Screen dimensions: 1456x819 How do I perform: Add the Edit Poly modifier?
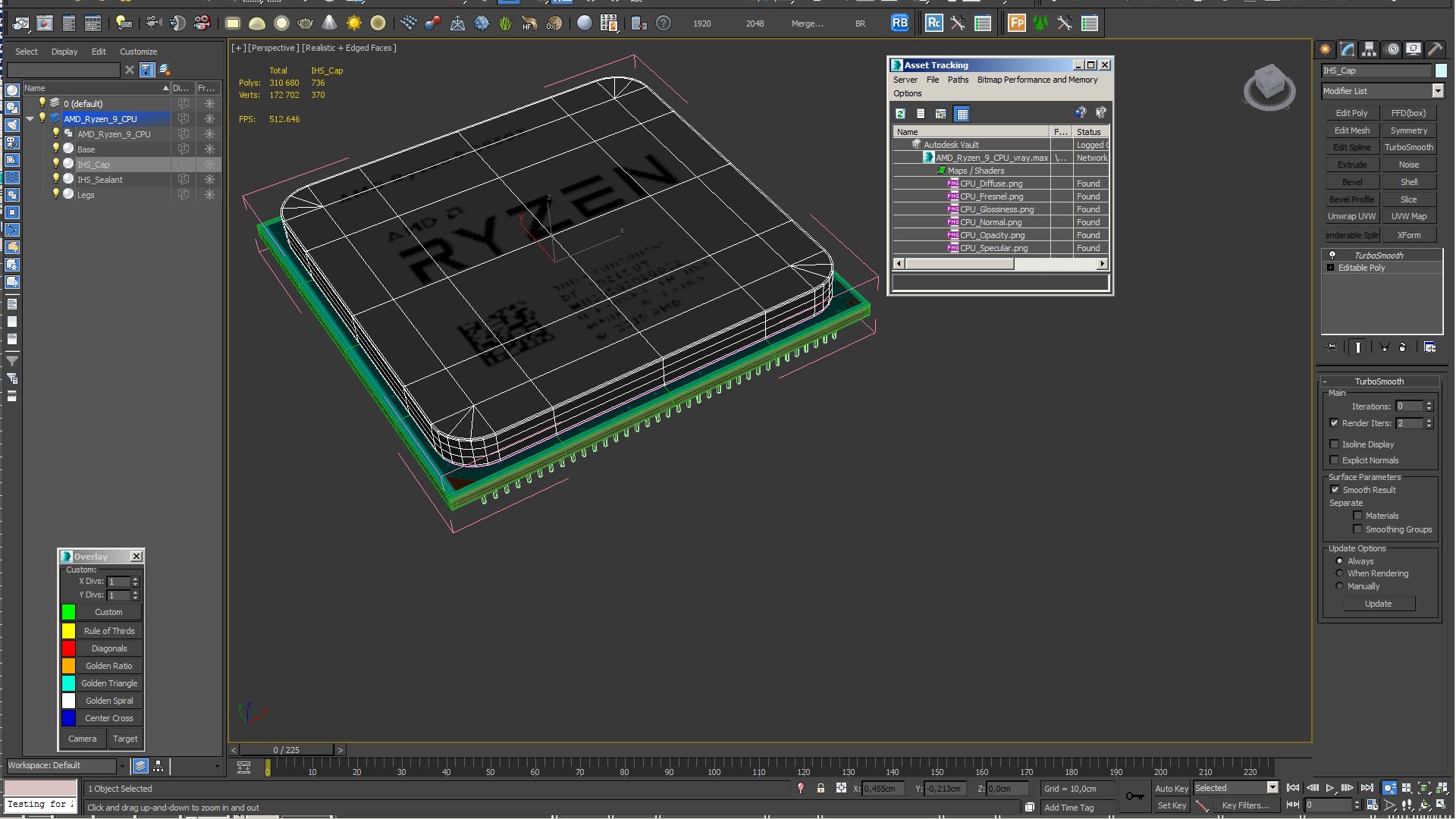pos(1351,113)
